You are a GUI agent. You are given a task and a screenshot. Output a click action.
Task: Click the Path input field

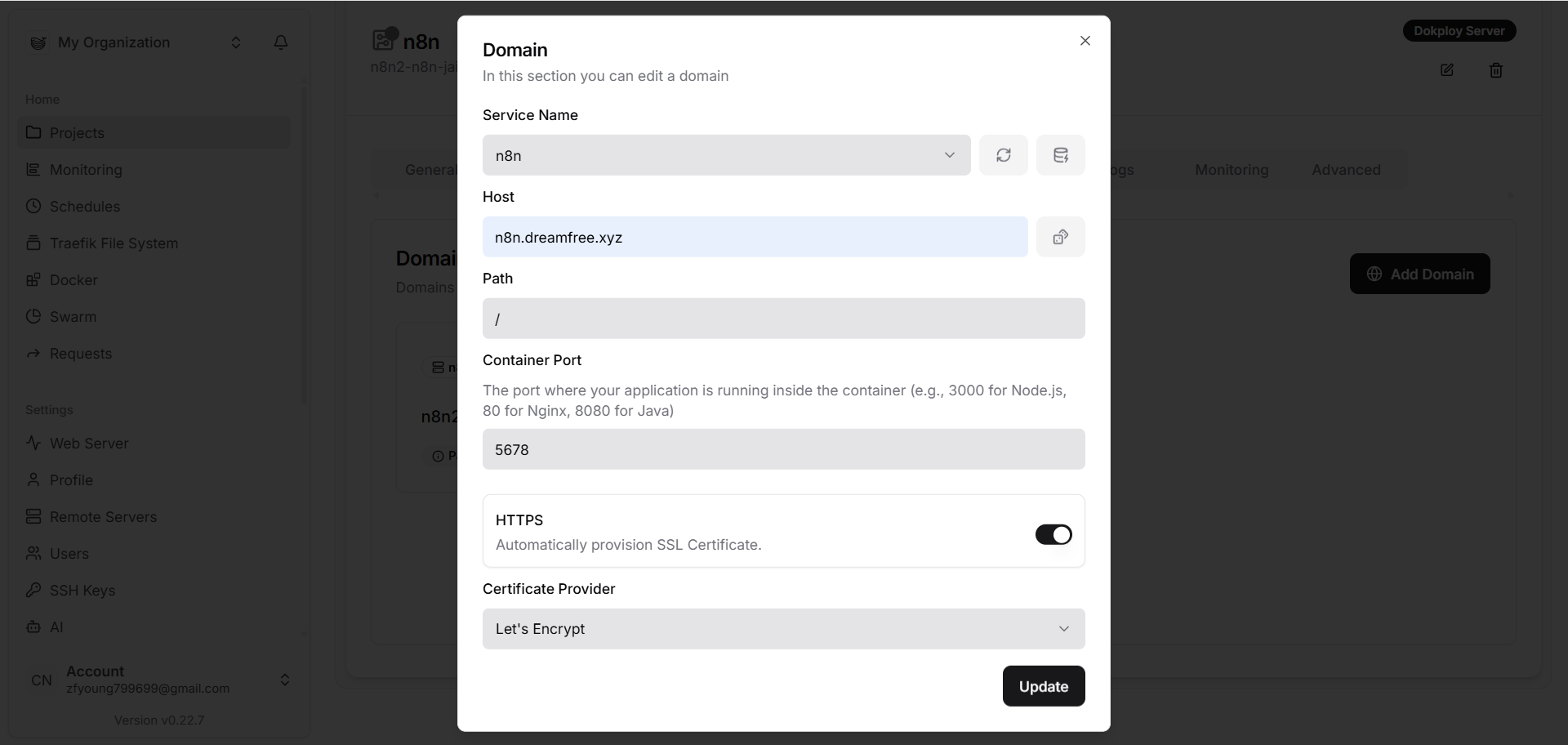783,319
